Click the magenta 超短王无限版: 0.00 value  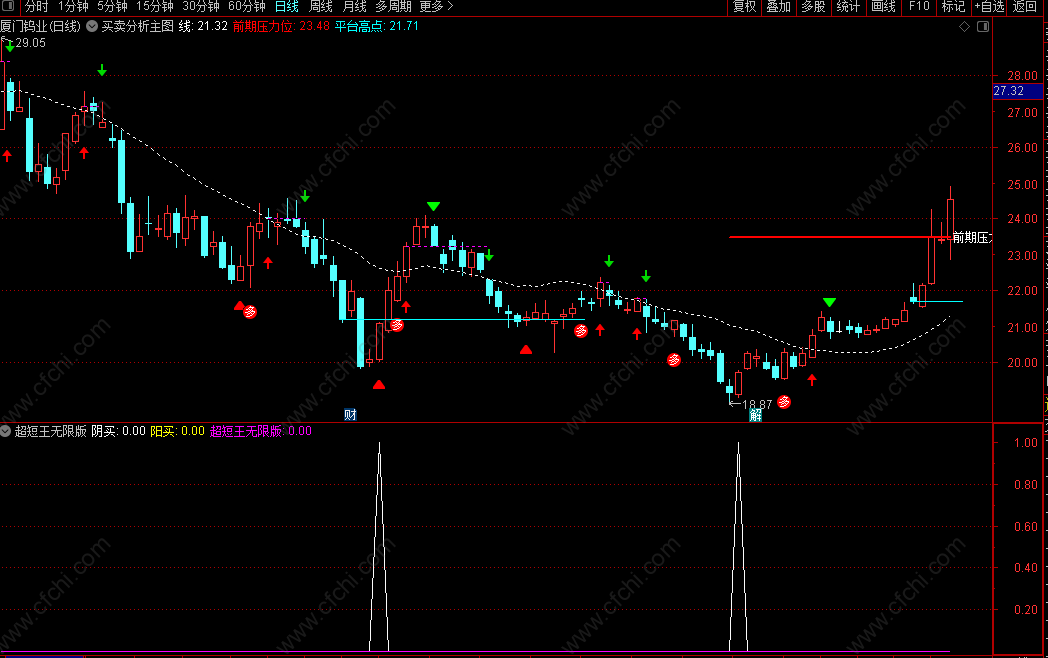point(261,431)
